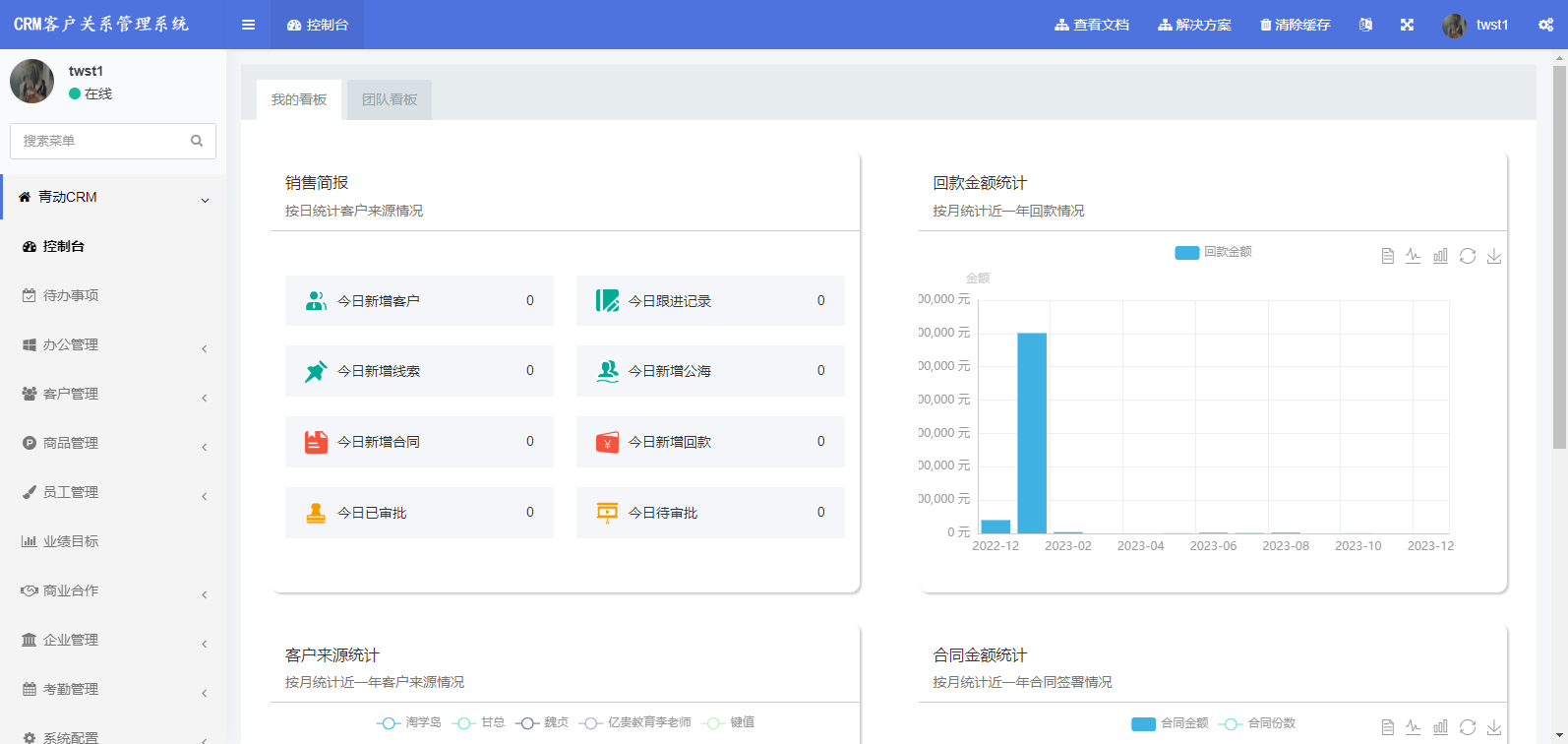
Task: Open the language switch icon in header
Action: coord(1365,25)
